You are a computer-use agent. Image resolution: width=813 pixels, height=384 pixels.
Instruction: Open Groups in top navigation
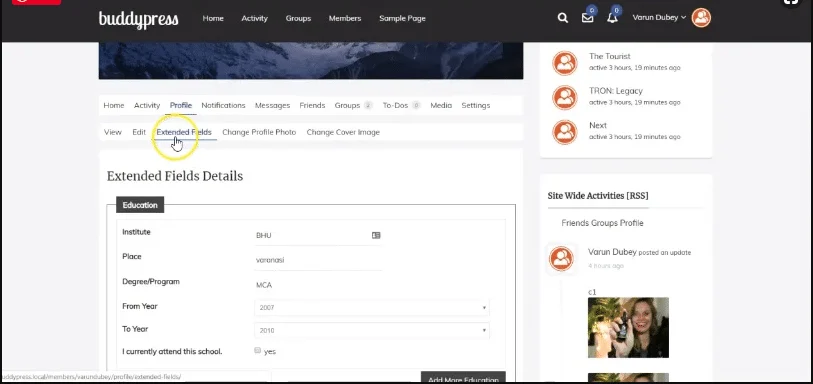coord(298,18)
